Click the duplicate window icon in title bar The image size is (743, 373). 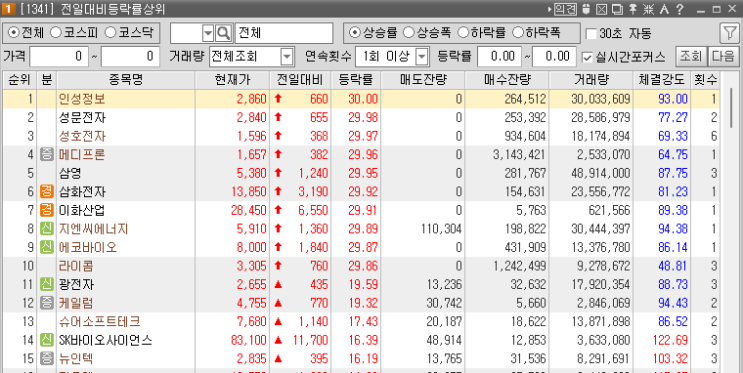(x=617, y=9)
